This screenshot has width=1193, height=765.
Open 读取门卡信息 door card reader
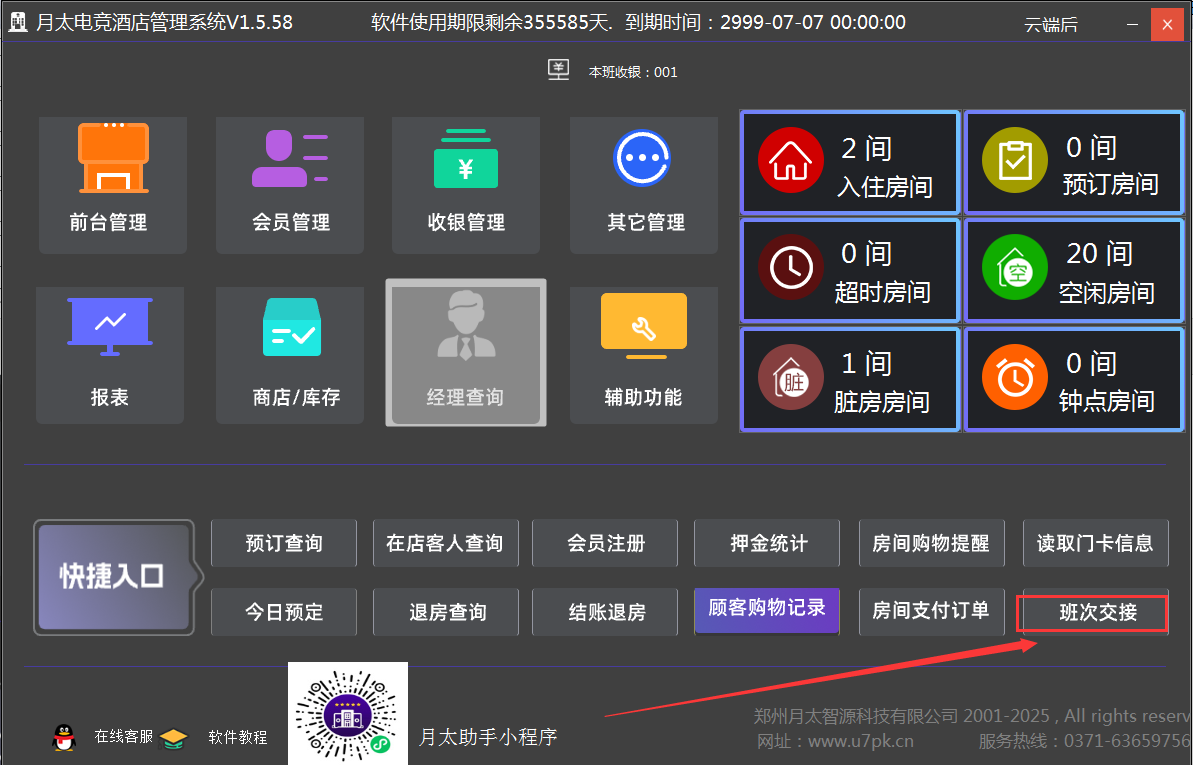pos(1095,543)
